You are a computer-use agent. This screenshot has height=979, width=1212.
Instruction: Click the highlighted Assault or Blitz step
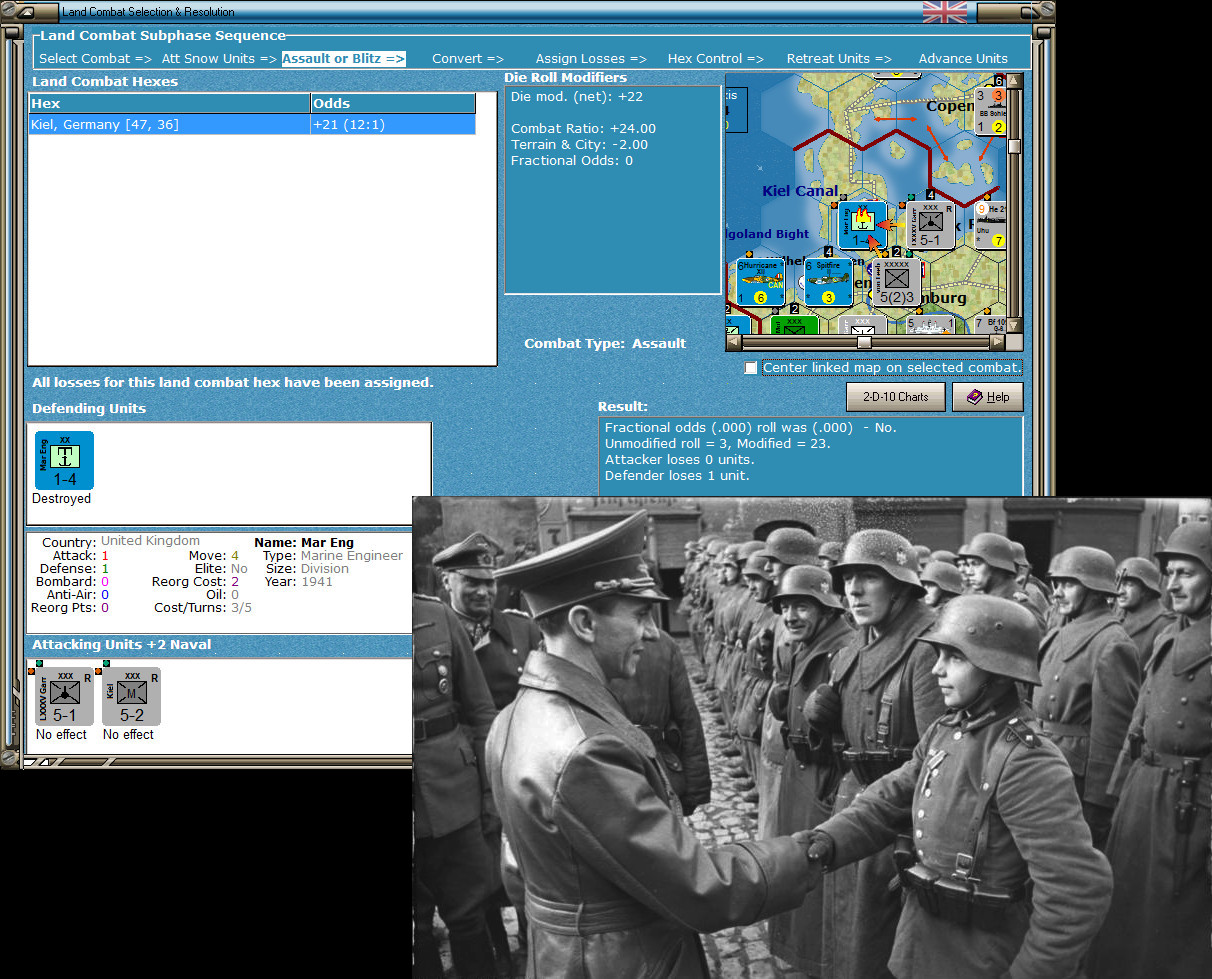coord(343,58)
